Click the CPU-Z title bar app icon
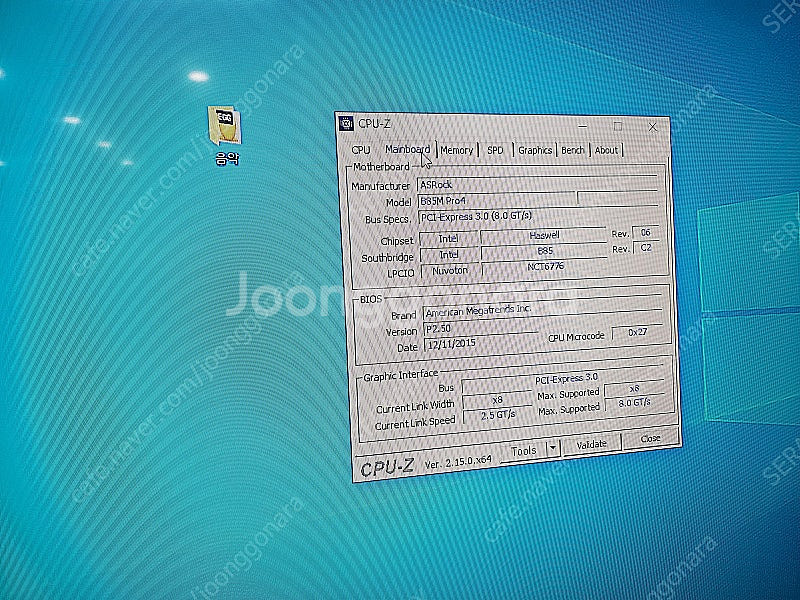 tap(346, 123)
